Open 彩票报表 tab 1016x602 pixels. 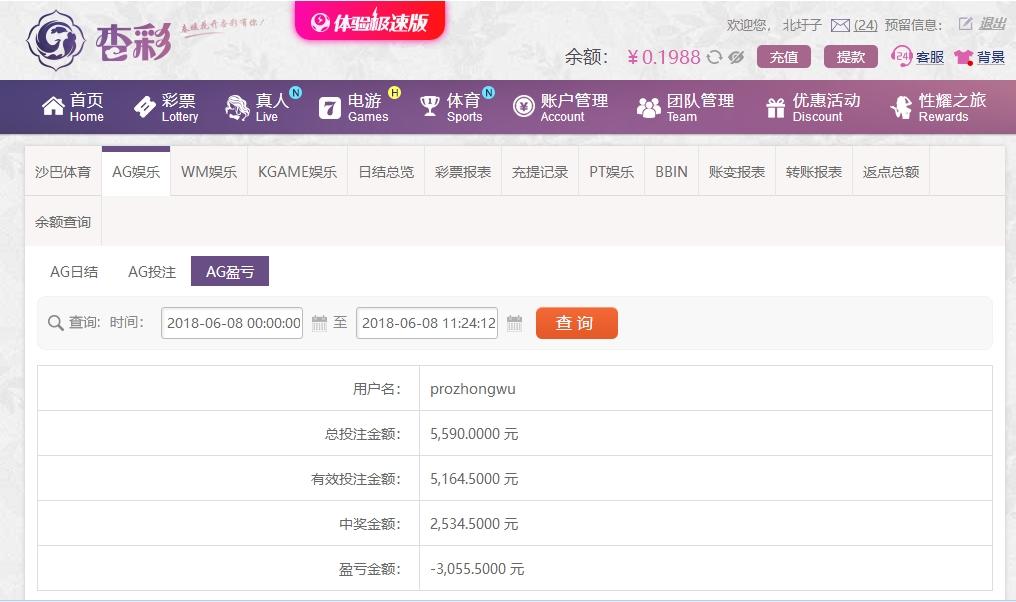click(x=463, y=172)
